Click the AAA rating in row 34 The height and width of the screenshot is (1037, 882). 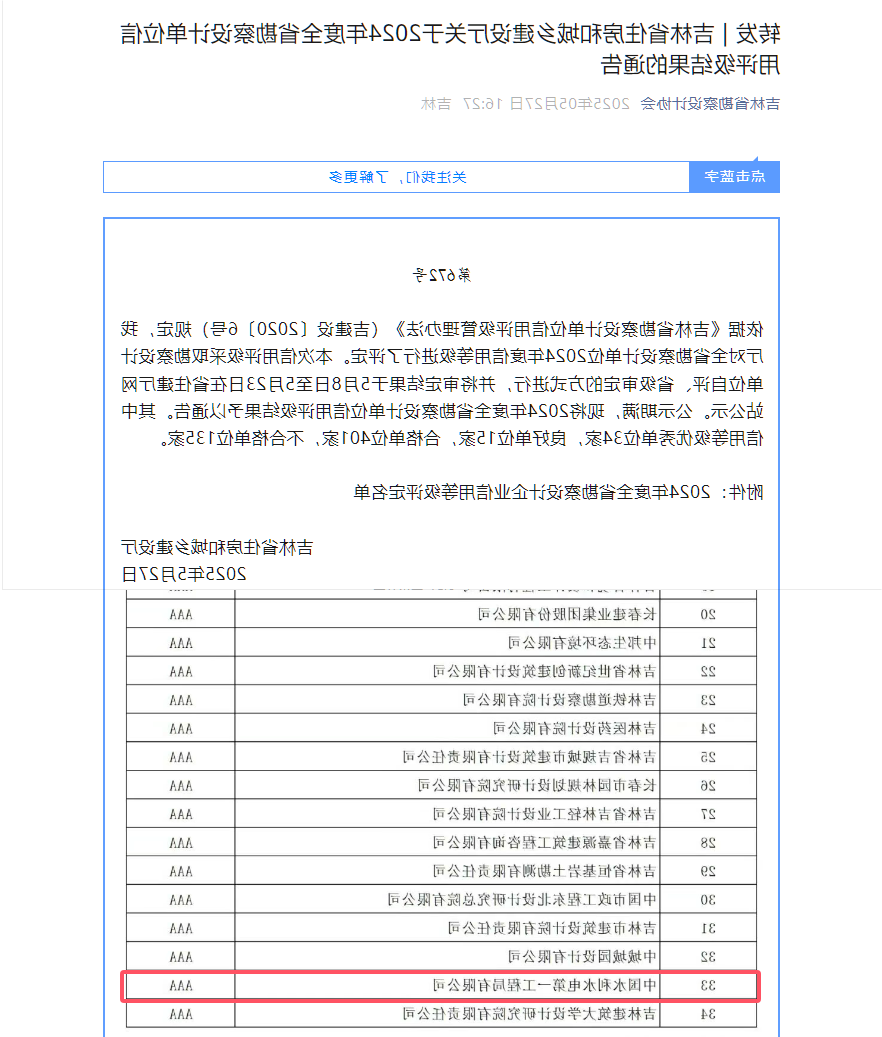(180, 1014)
